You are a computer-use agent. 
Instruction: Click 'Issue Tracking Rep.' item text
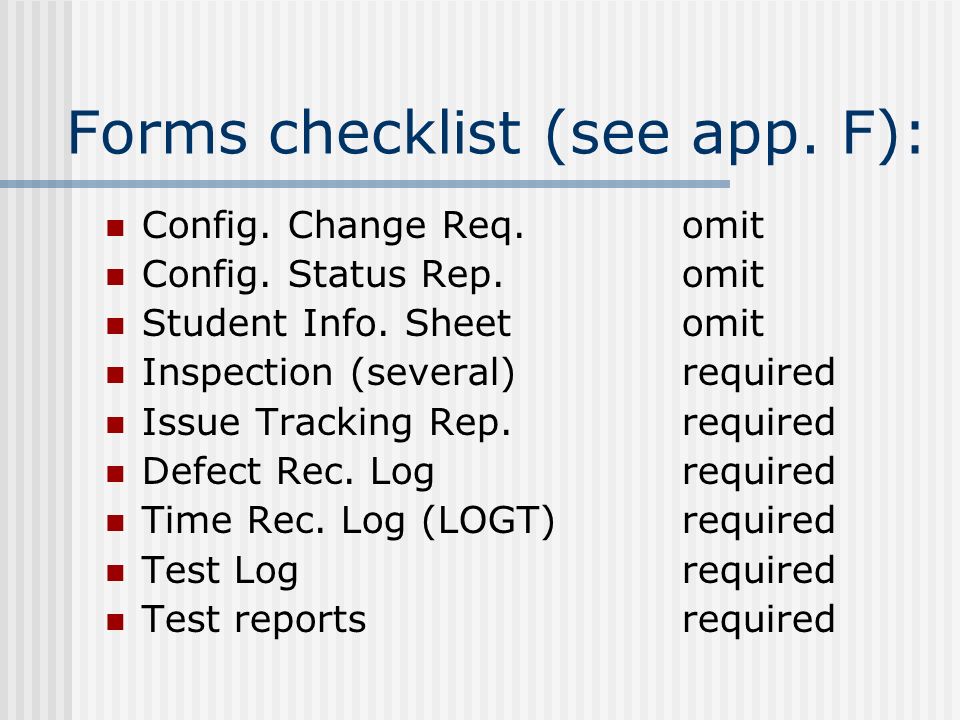pos(326,424)
